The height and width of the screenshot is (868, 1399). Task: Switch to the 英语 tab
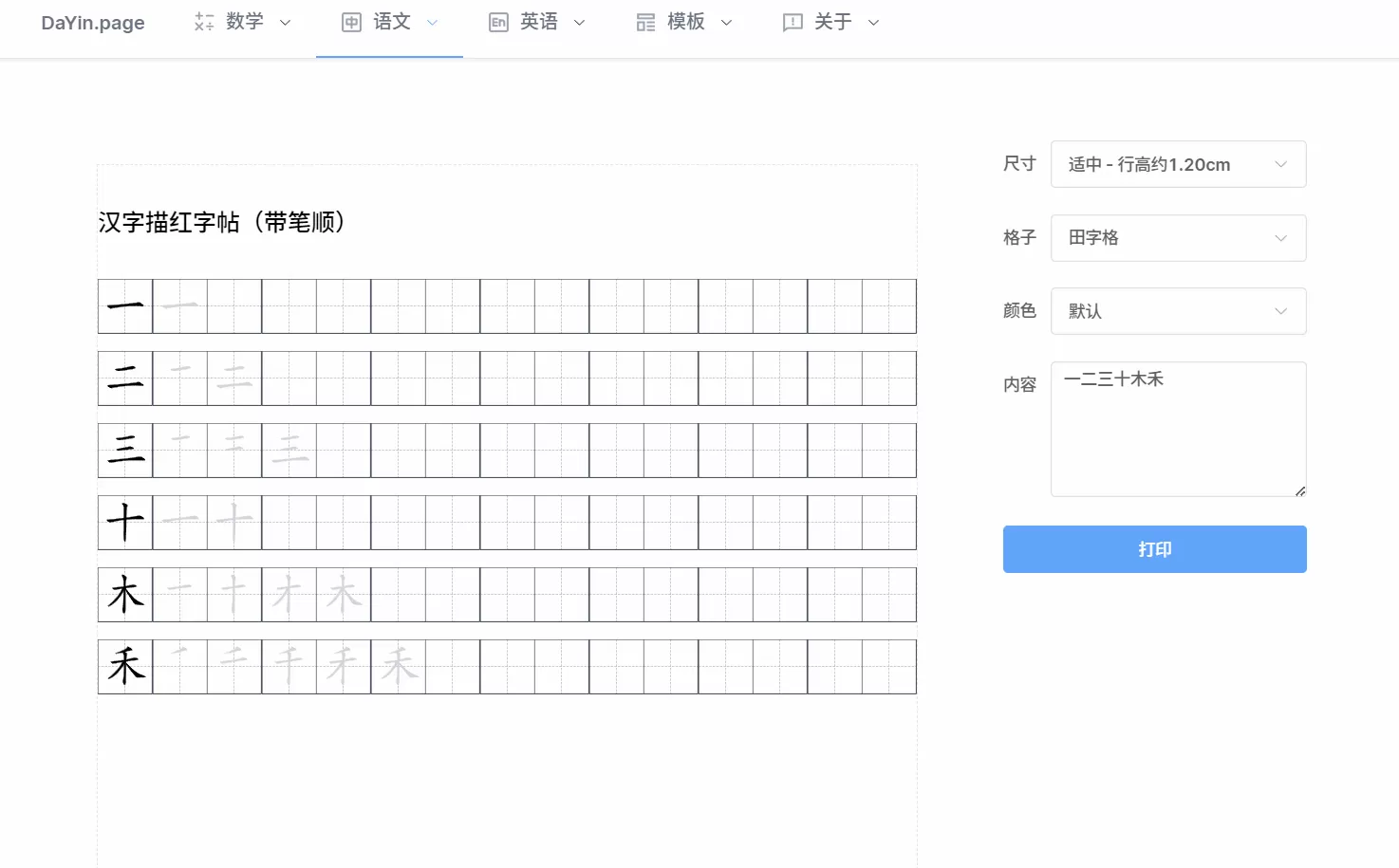point(539,21)
